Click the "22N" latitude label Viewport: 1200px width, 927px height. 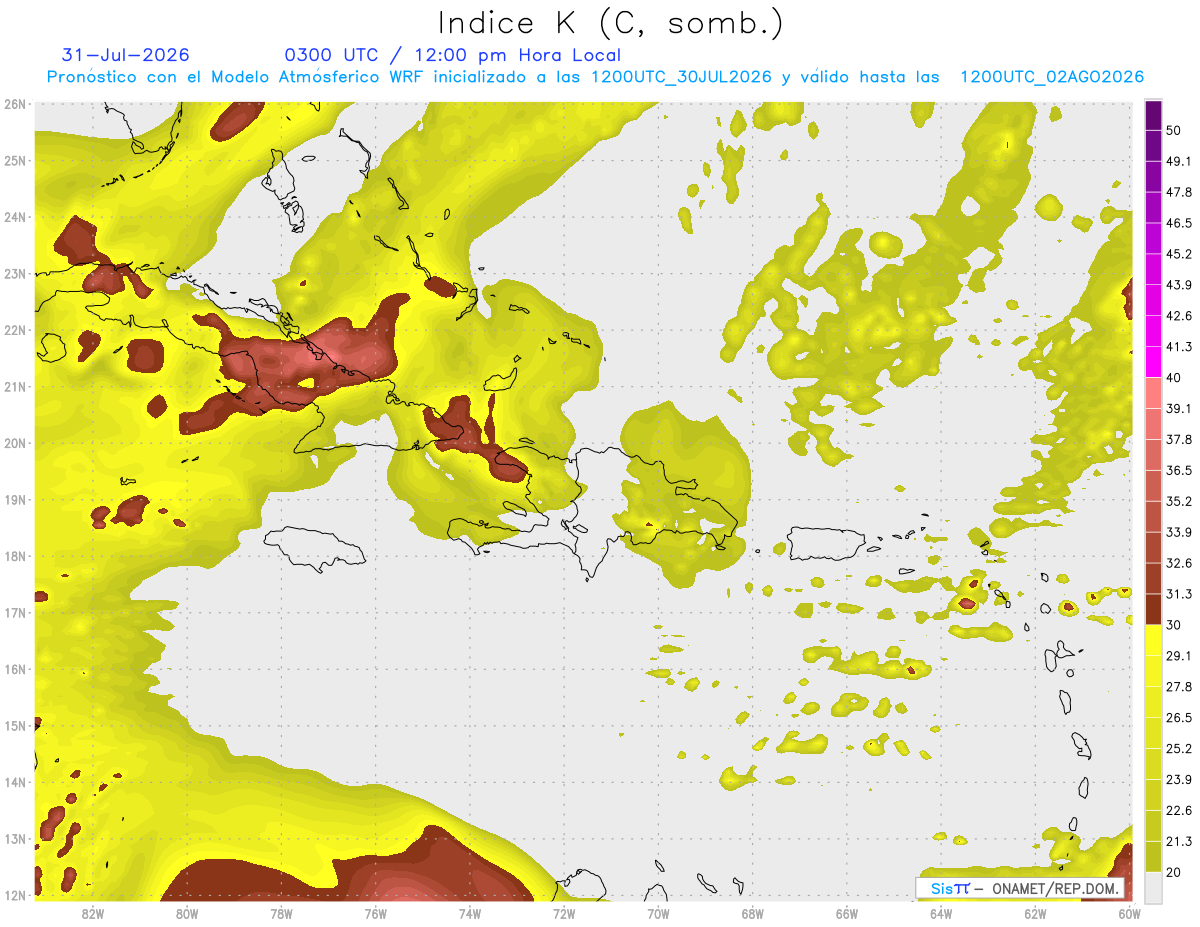coord(14,330)
